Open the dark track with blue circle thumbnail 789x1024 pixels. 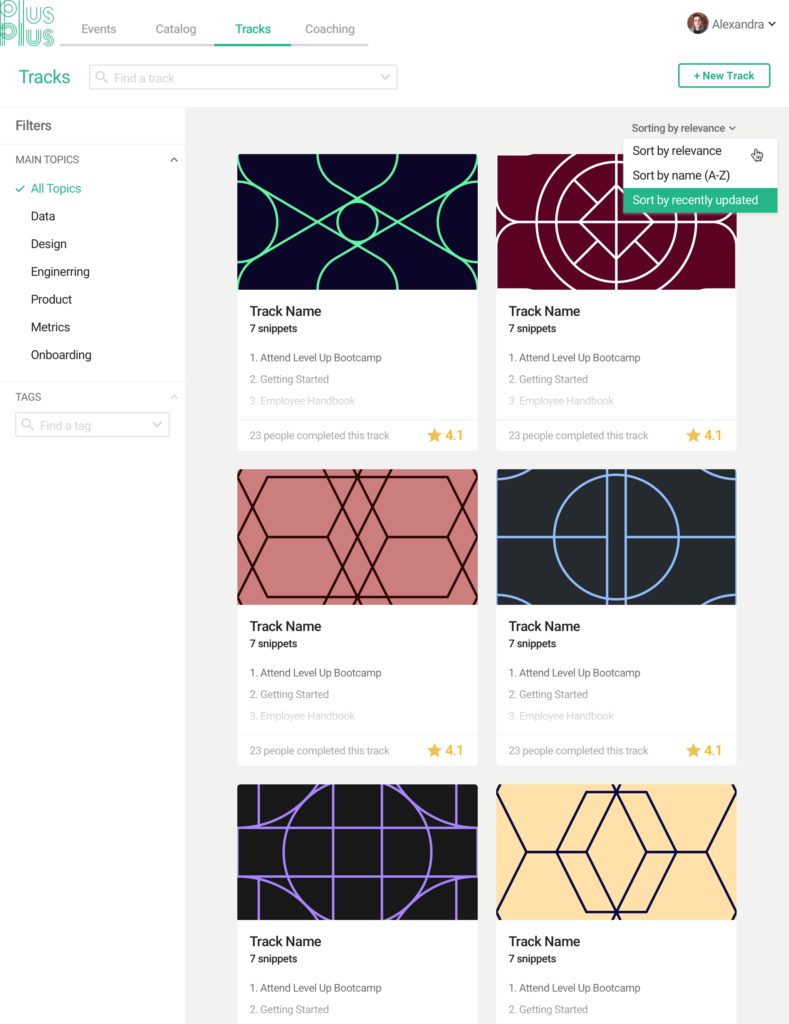click(617, 537)
